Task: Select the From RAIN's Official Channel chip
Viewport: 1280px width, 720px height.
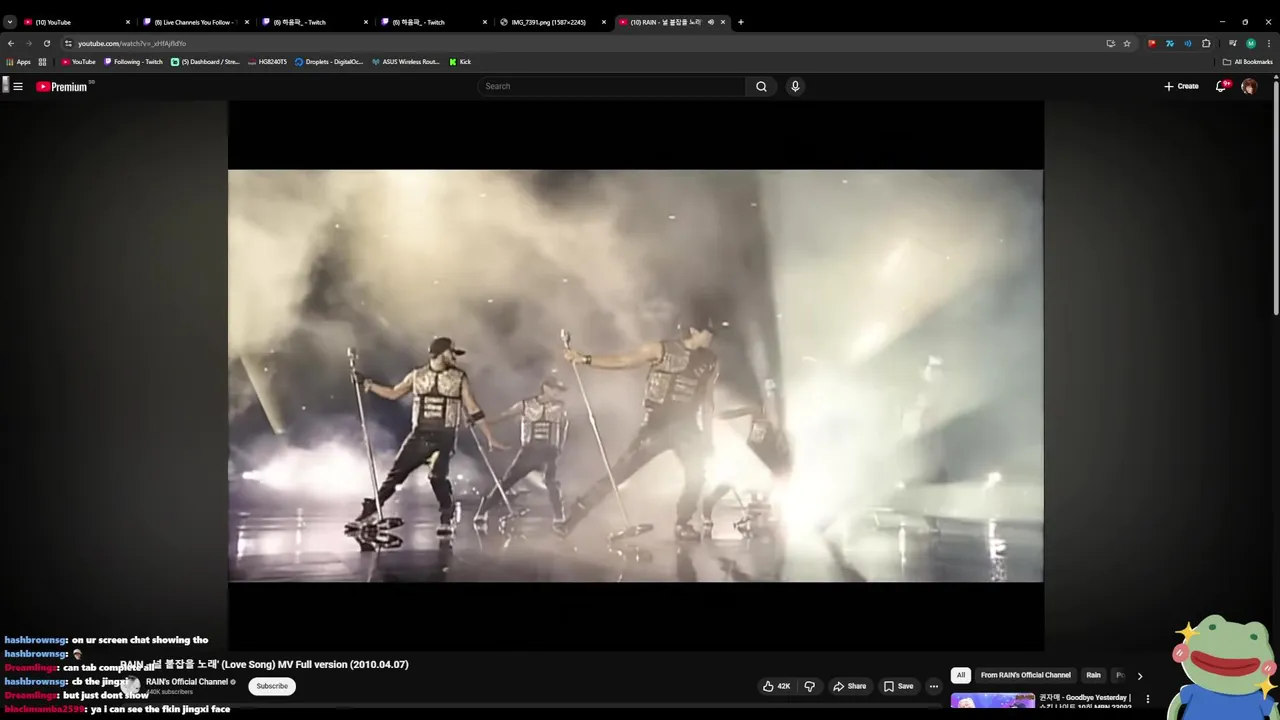Action: [x=1025, y=675]
